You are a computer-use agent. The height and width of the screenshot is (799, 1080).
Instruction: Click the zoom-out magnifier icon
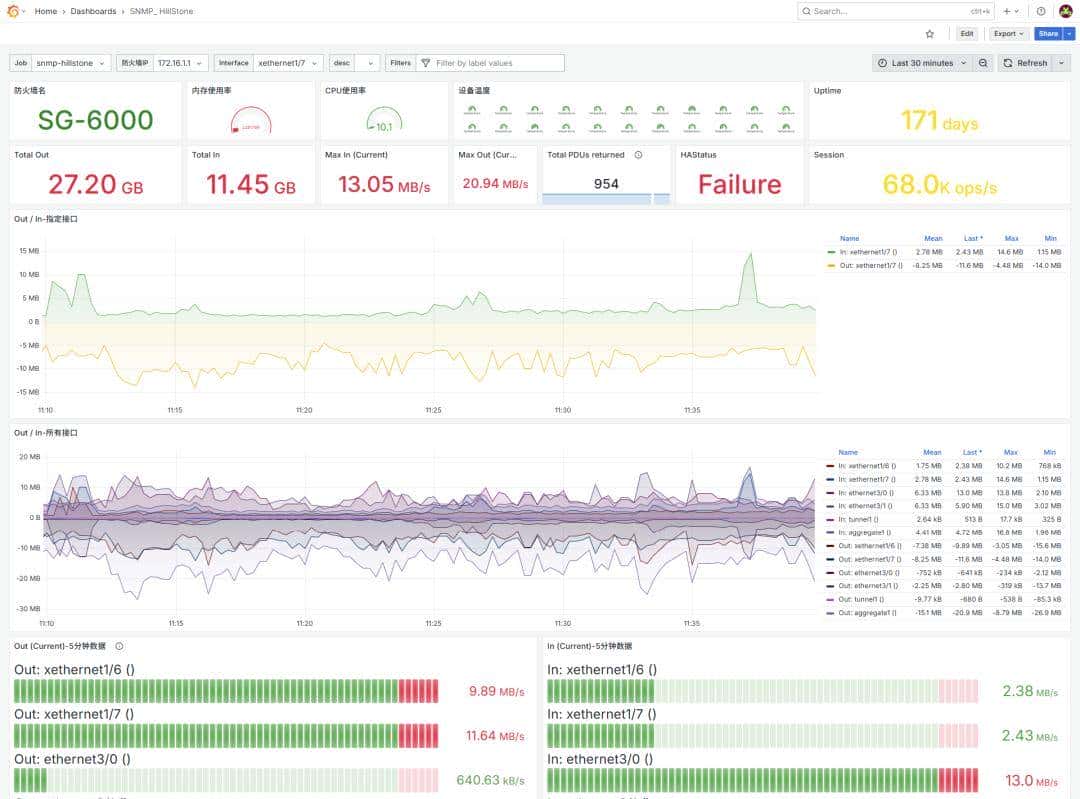984,62
